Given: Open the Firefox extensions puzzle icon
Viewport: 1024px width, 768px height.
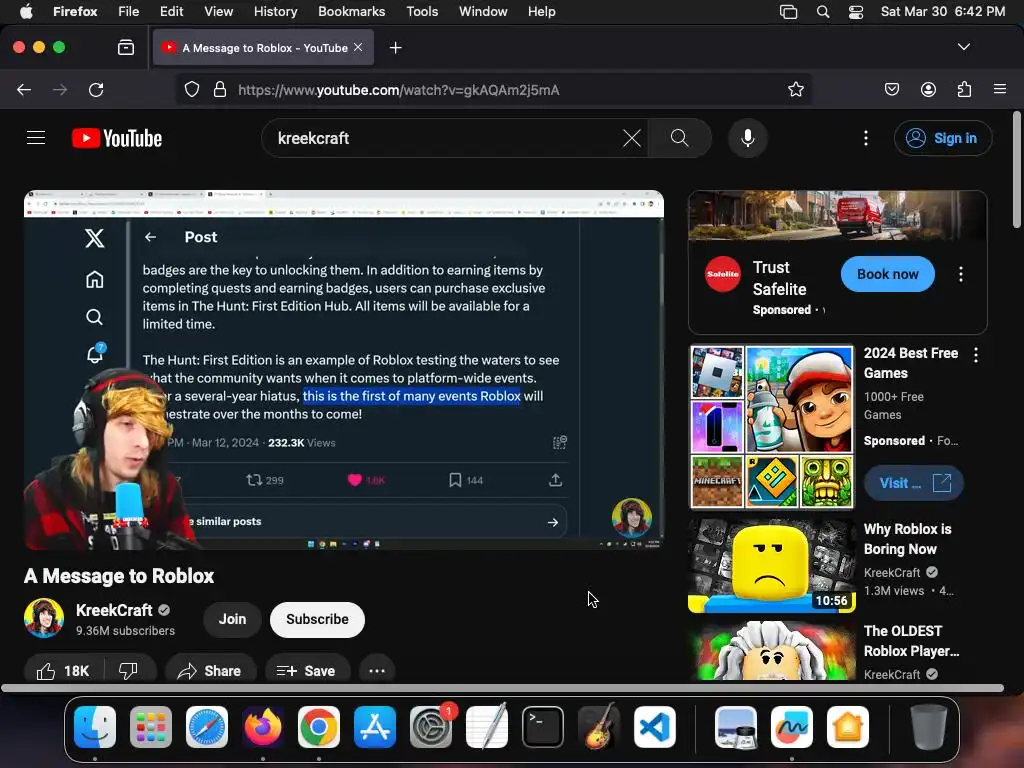Looking at the screenshot, I should click(964, 89).
